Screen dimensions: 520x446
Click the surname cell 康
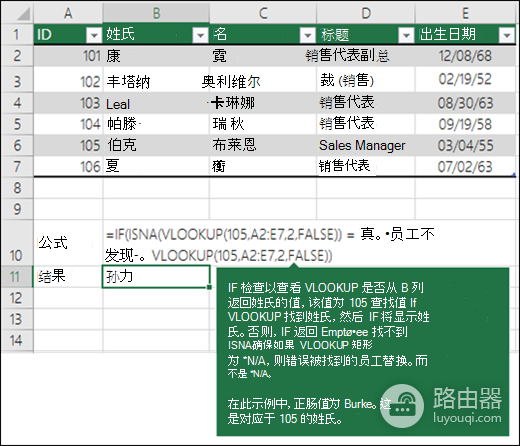pos(156,56)
